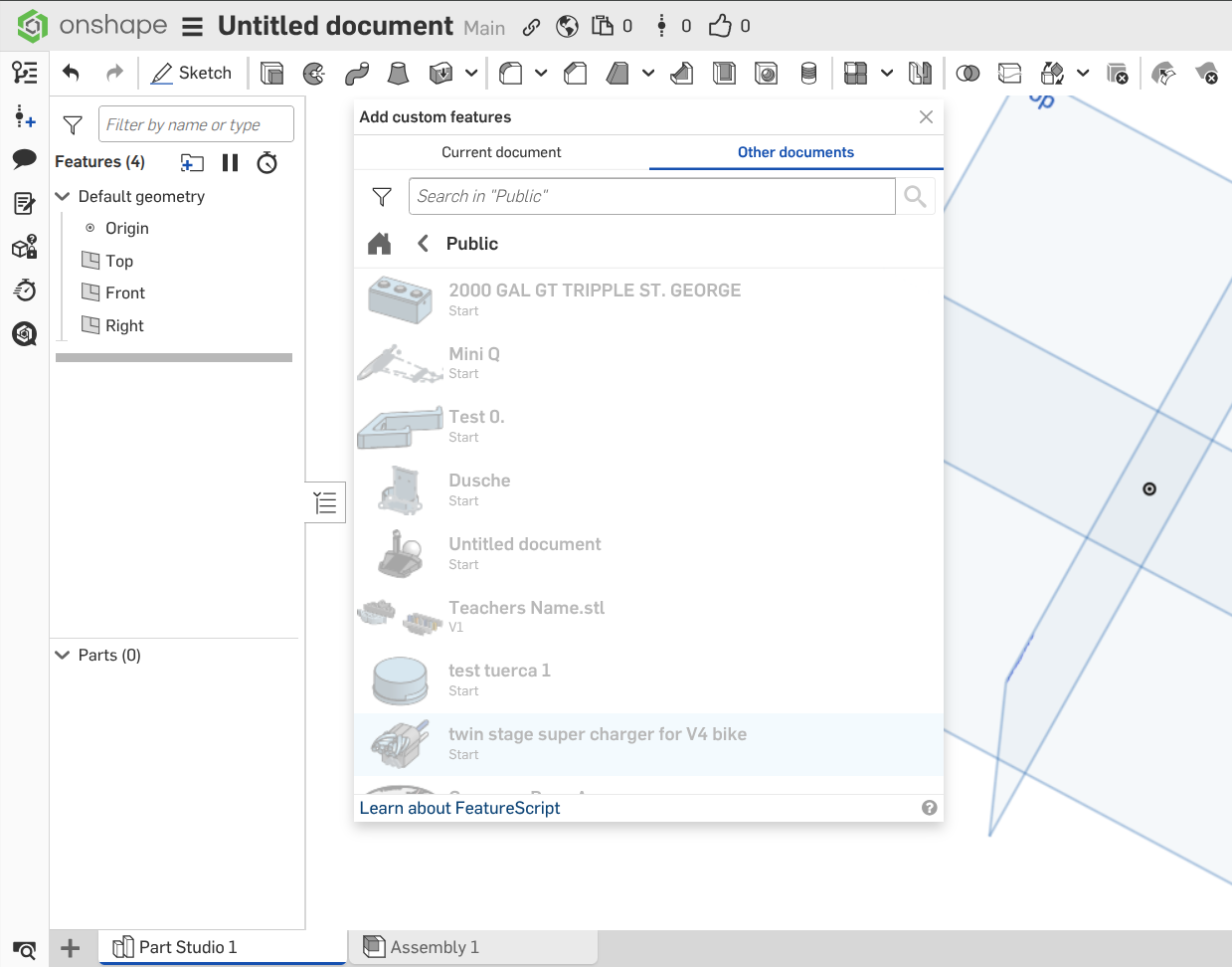Select the Extrude tool icon

point(271,73)
